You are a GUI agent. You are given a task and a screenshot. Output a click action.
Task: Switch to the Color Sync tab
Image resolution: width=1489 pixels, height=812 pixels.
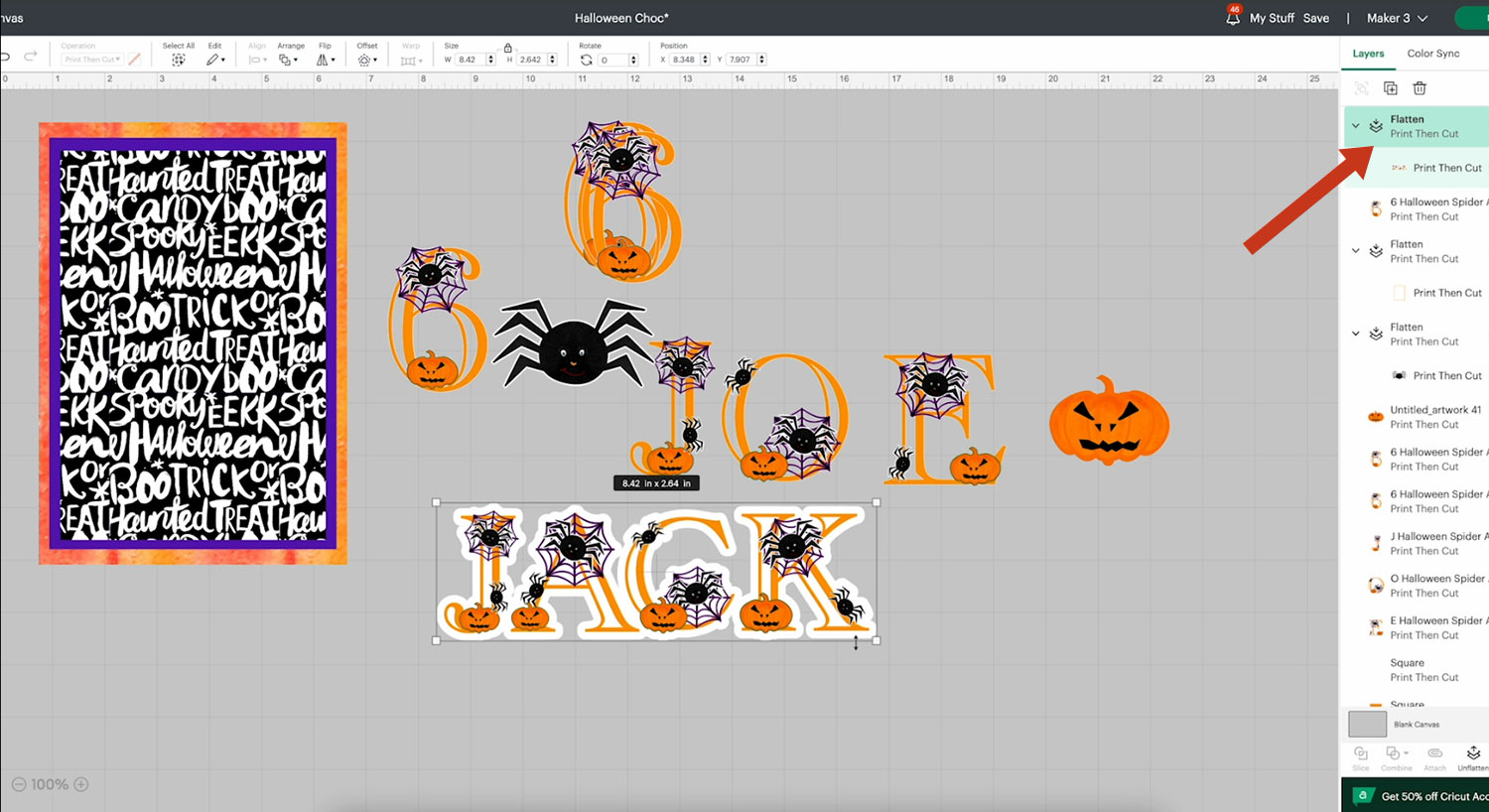pos(1432,54)
